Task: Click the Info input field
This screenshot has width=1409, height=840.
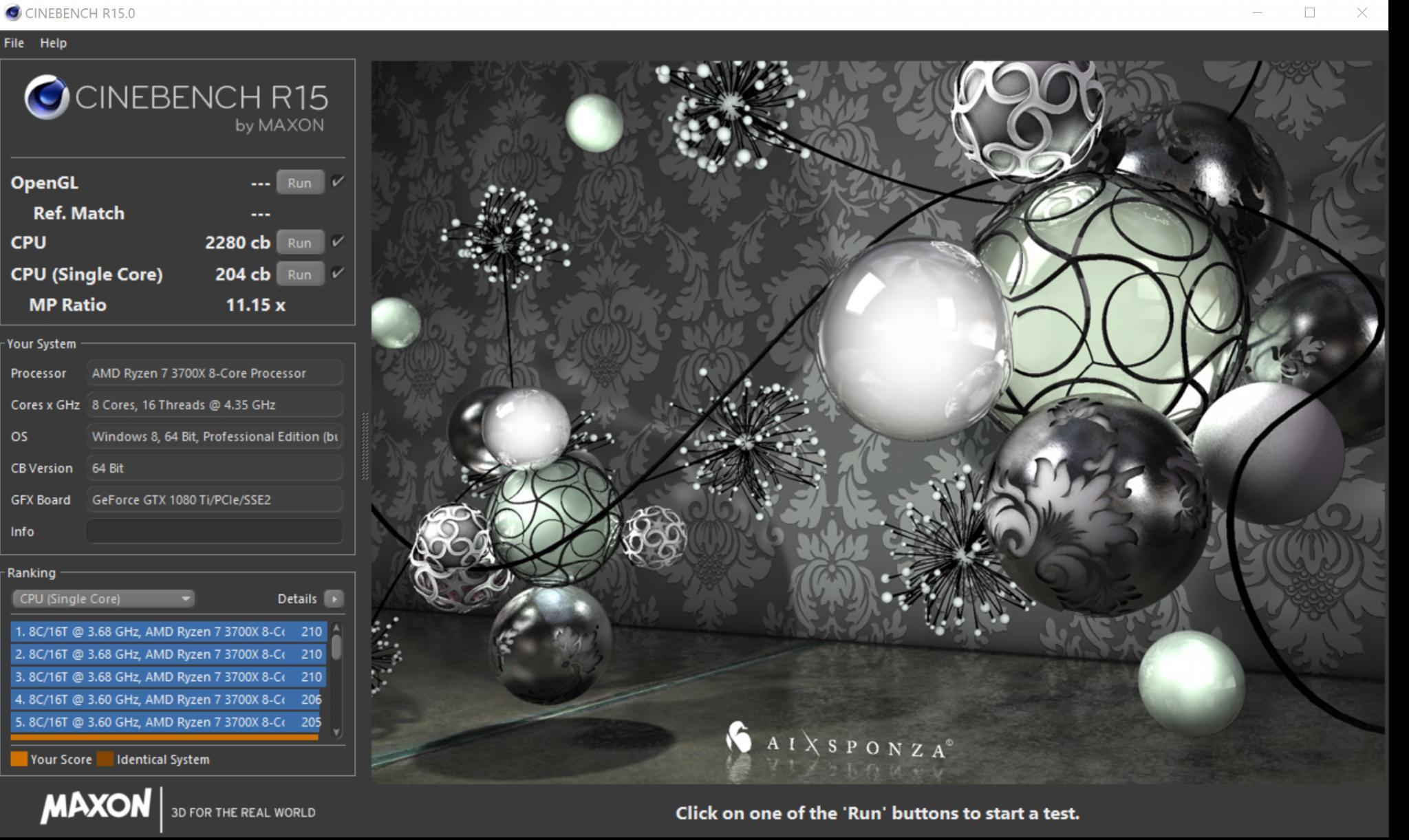Action: pyautogui.click(x=215, y=532)
